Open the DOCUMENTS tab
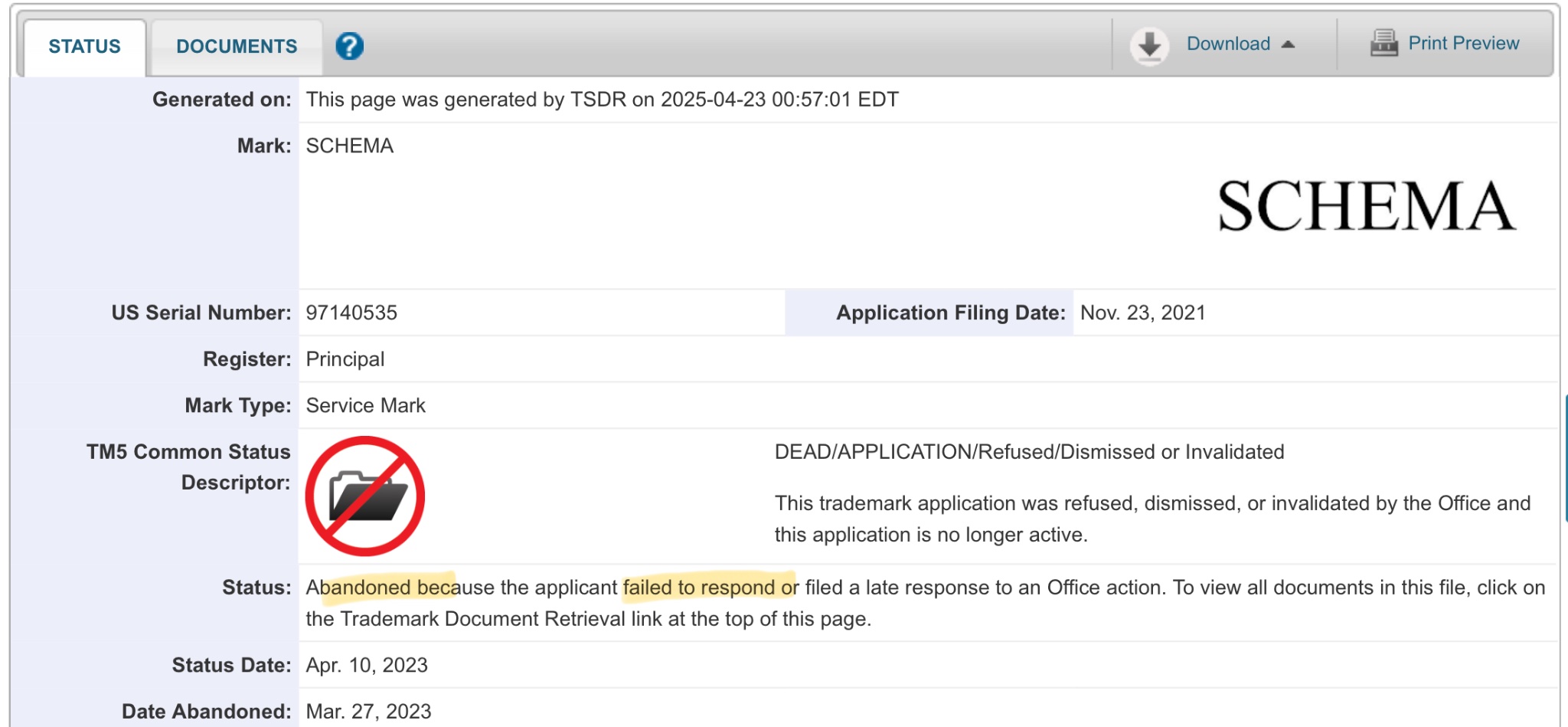This screenshot has height=727, width=1568. 237,47
